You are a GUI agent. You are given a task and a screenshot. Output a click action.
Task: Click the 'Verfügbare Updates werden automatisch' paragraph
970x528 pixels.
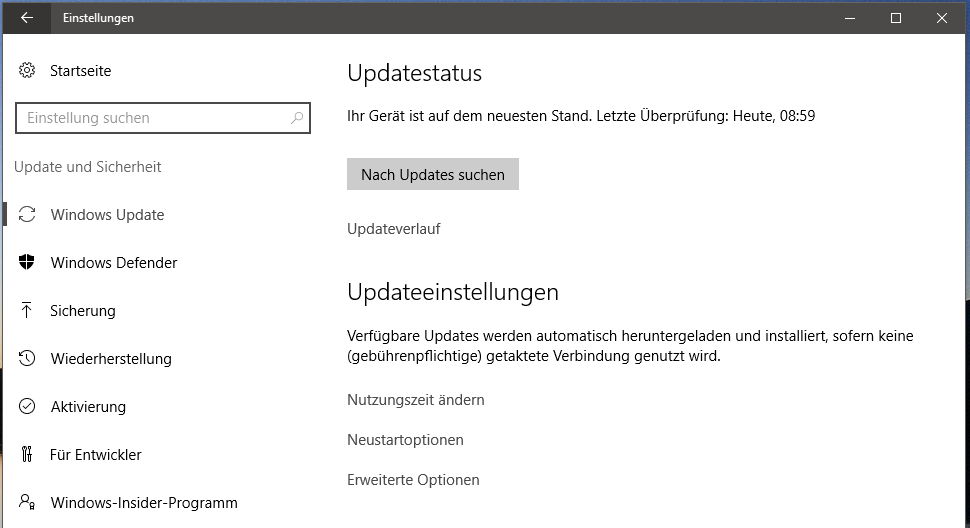pyautogui.click(x=630, y=346)
